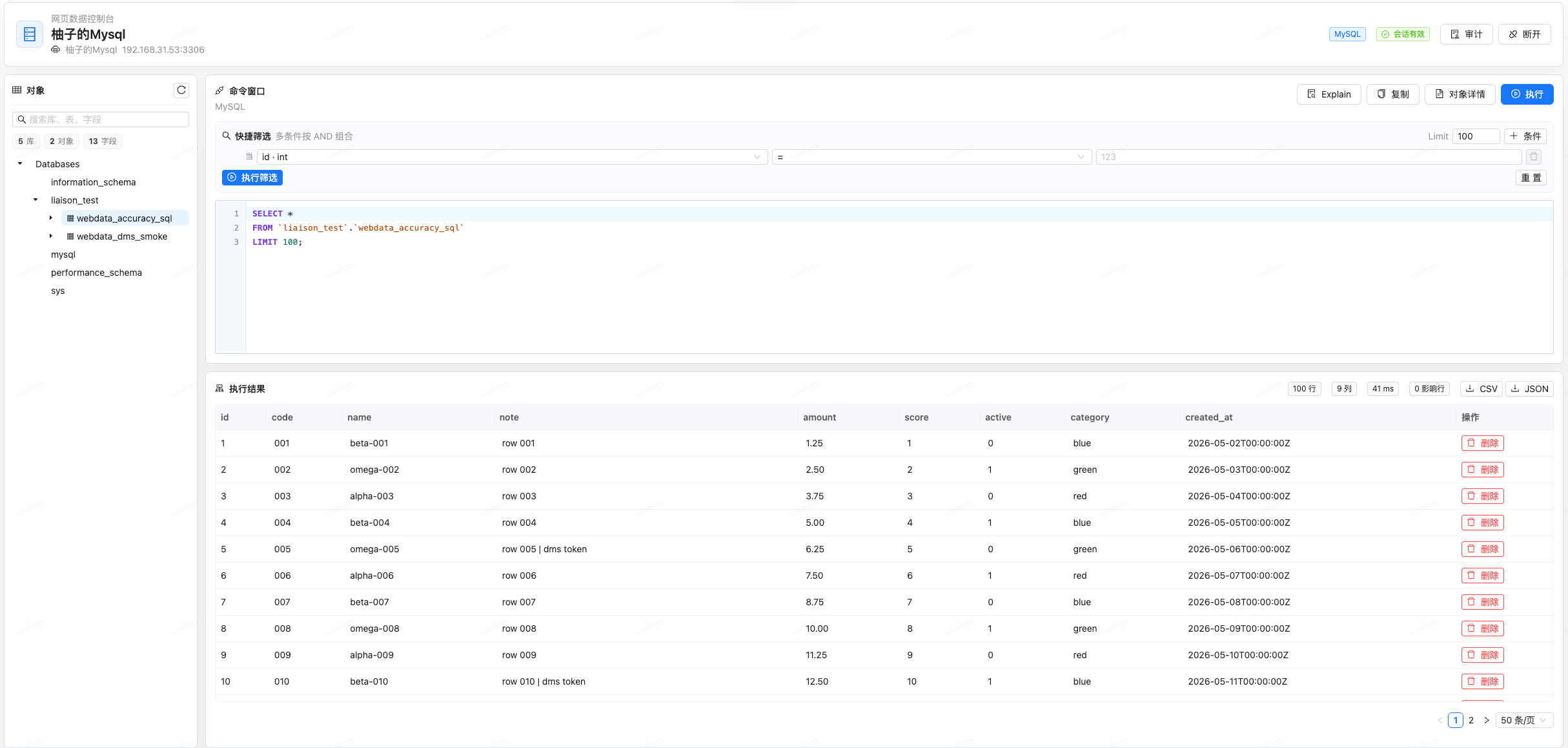Add a filter condition with 条件 button
Screen dimensions: 1568x748
pyautogui.click(x=1525, y=136)
